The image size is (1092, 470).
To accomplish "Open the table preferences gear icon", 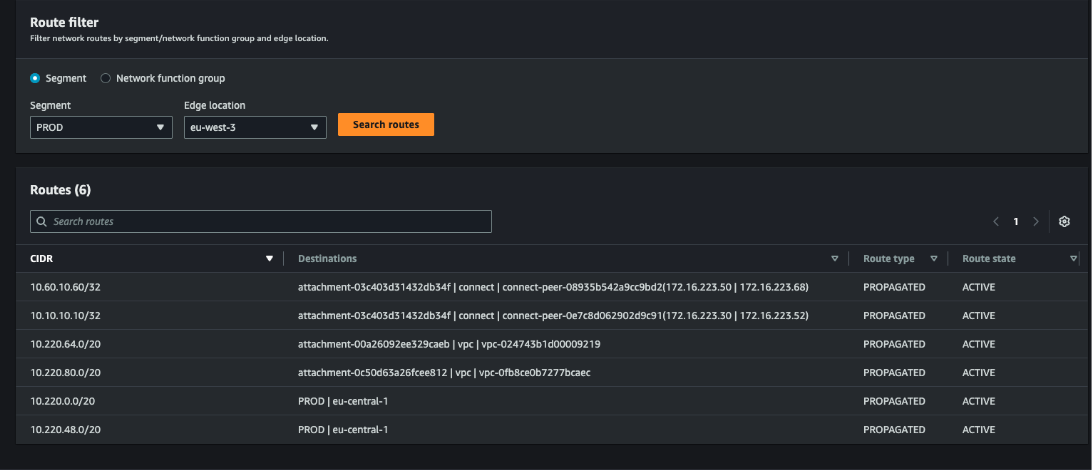I will pyautogui.click(x=1064, y=221).
